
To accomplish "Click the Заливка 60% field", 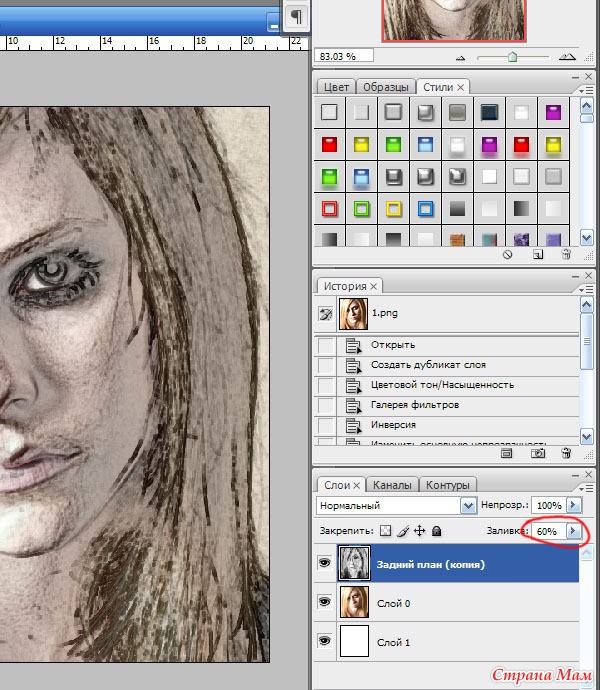I will 548,531.
